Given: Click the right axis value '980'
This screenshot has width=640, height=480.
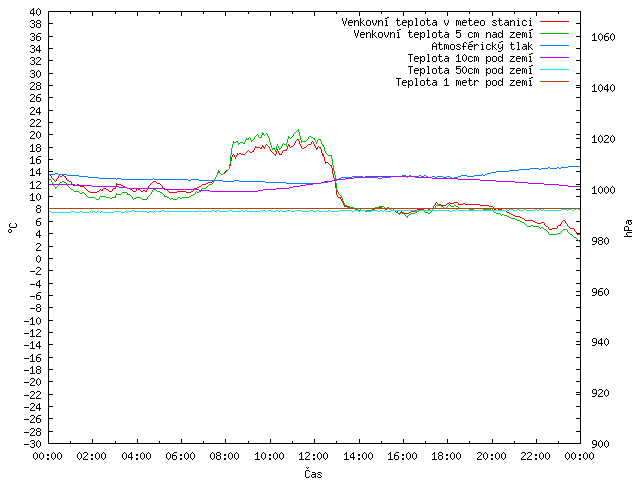Looking at the screenshot, I should click(x=600, y=241).
